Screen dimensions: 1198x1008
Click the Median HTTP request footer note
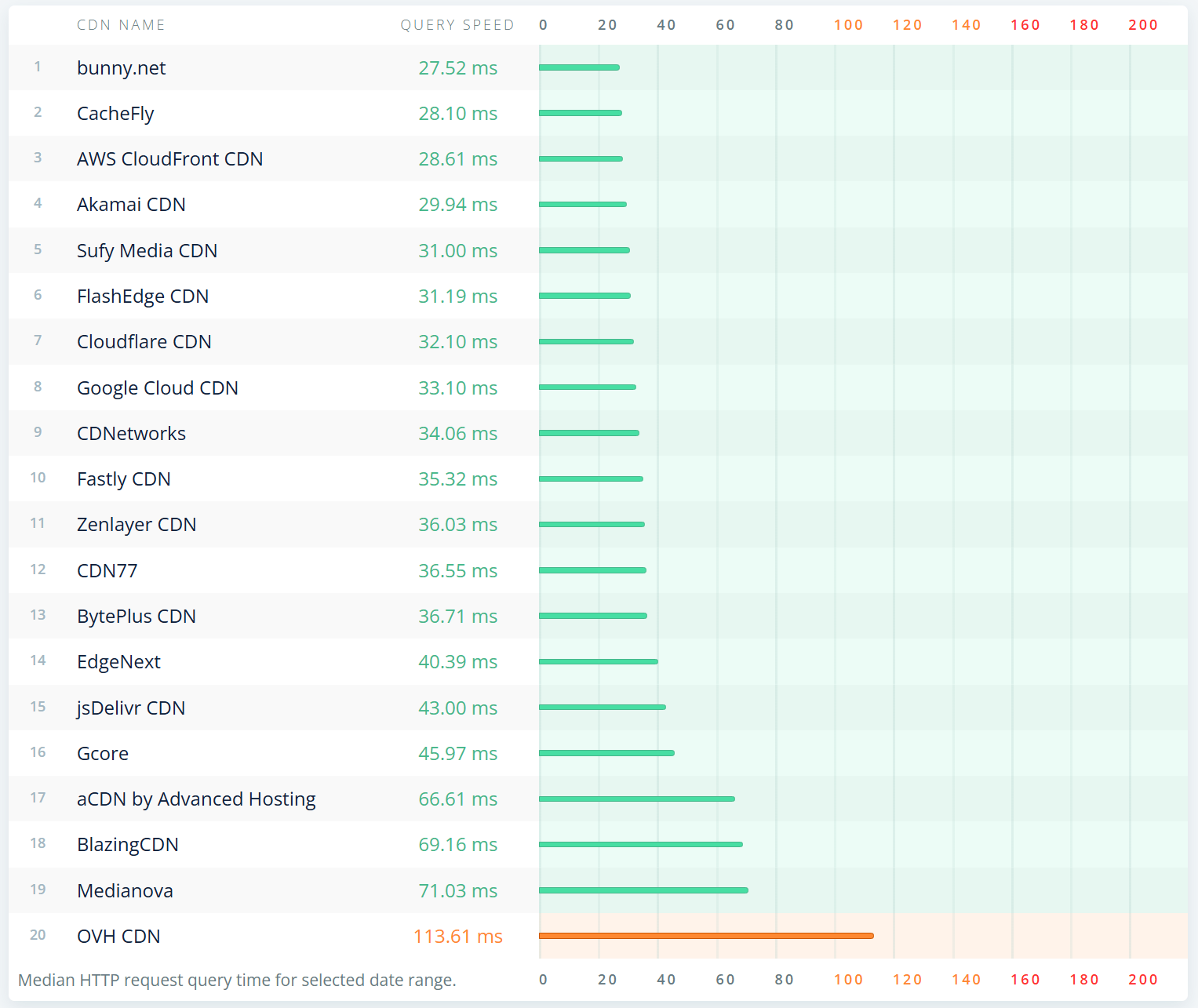click(x=237, y=981)
